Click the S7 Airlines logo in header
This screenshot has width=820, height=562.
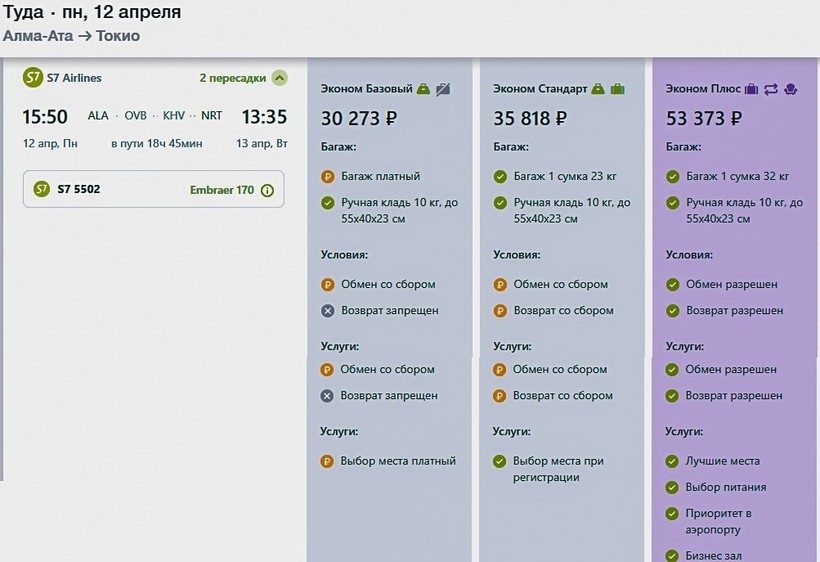(x=33, y=78)
